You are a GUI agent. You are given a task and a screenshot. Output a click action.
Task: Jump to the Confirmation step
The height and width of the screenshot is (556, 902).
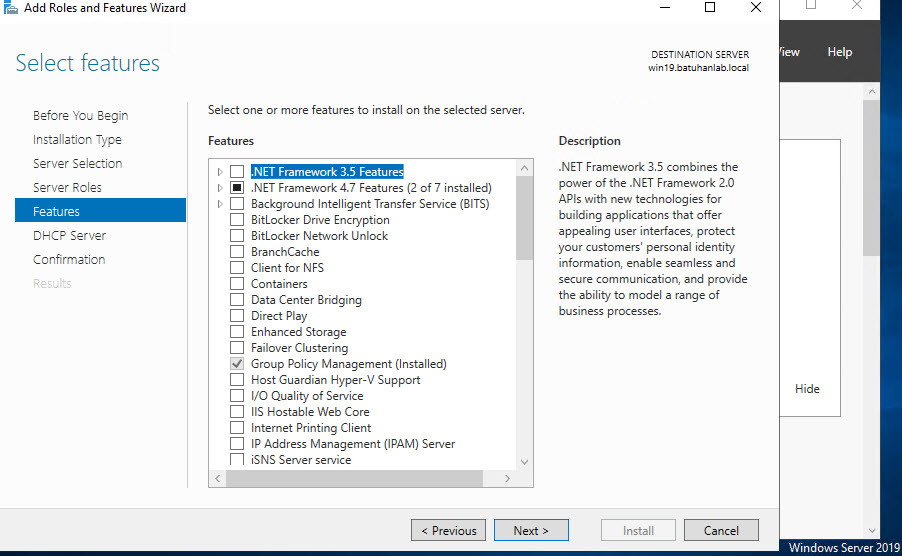coord(69,260)
